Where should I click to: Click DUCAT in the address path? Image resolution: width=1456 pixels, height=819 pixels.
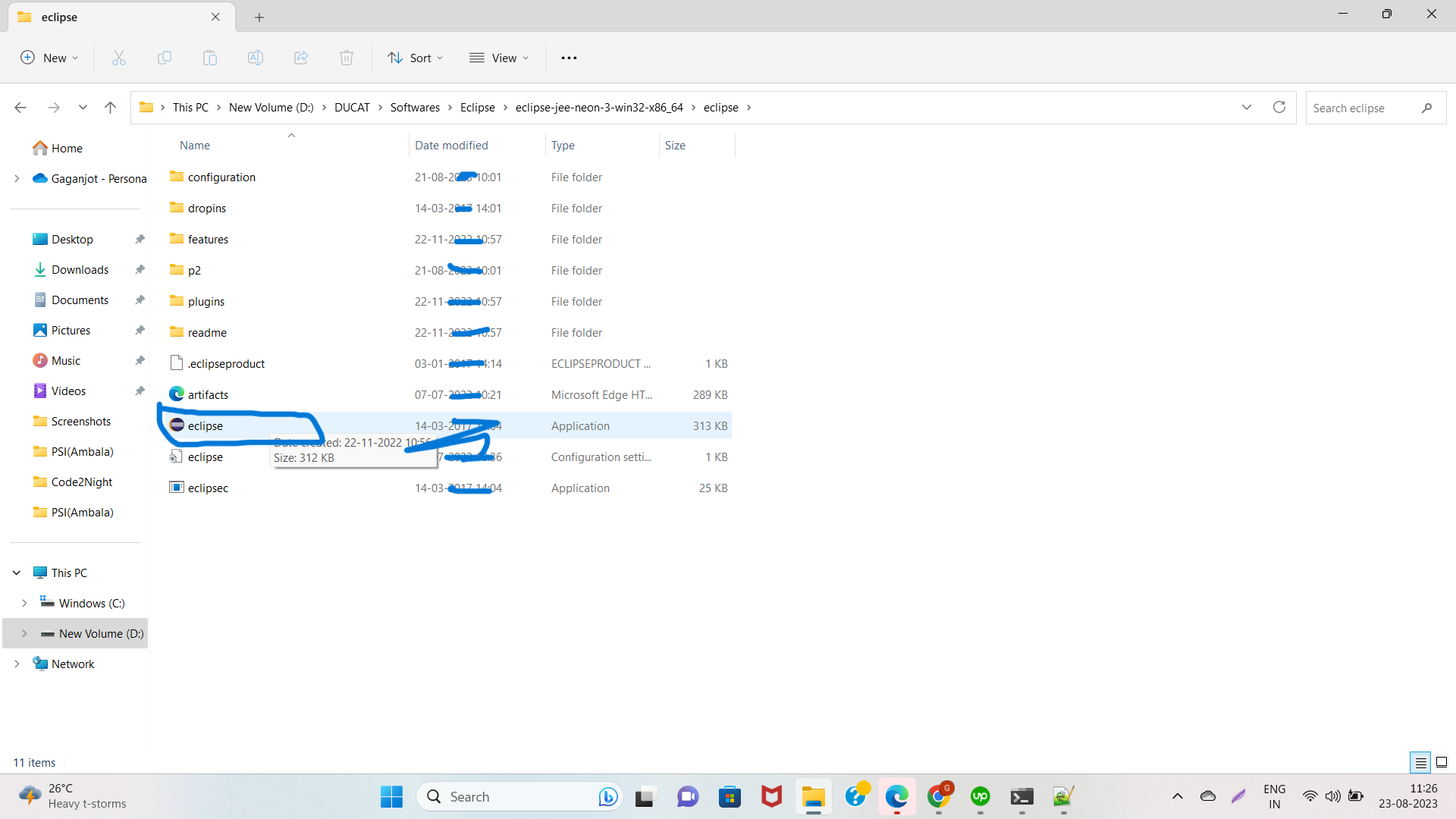point(352,108)
